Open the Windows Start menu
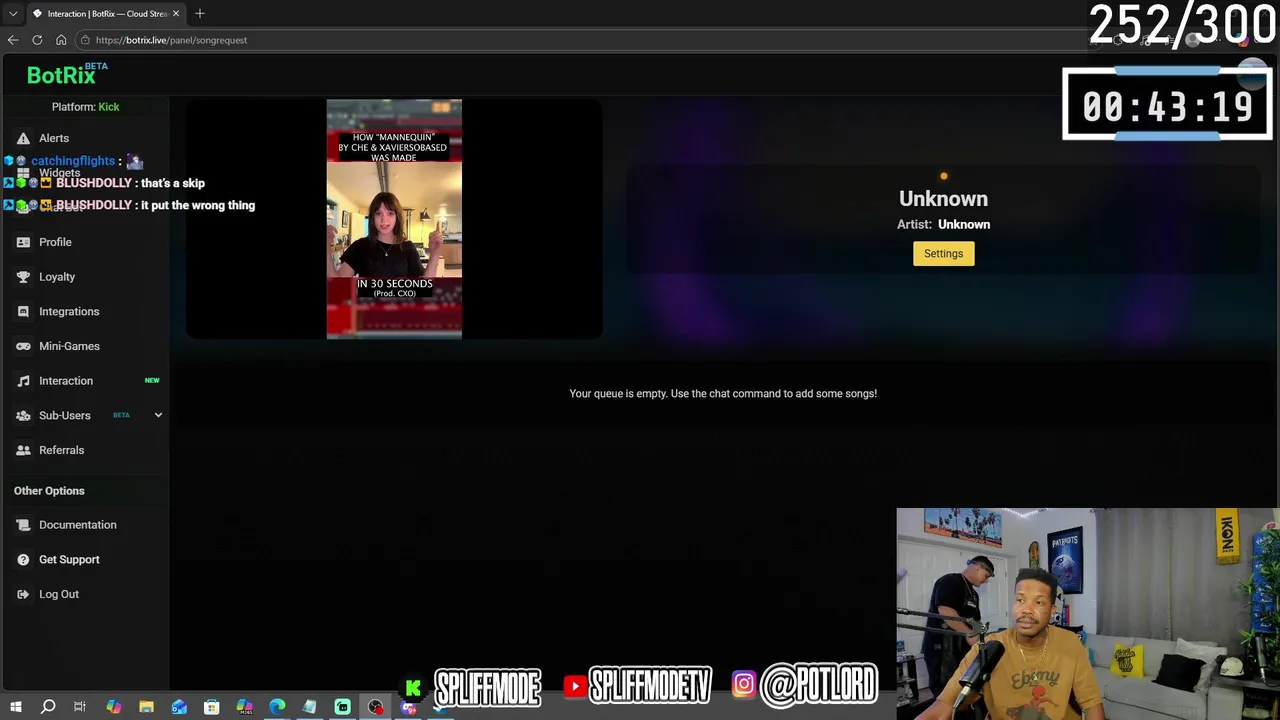Viewport: 1280px width, 720px height. click(15, 707)
